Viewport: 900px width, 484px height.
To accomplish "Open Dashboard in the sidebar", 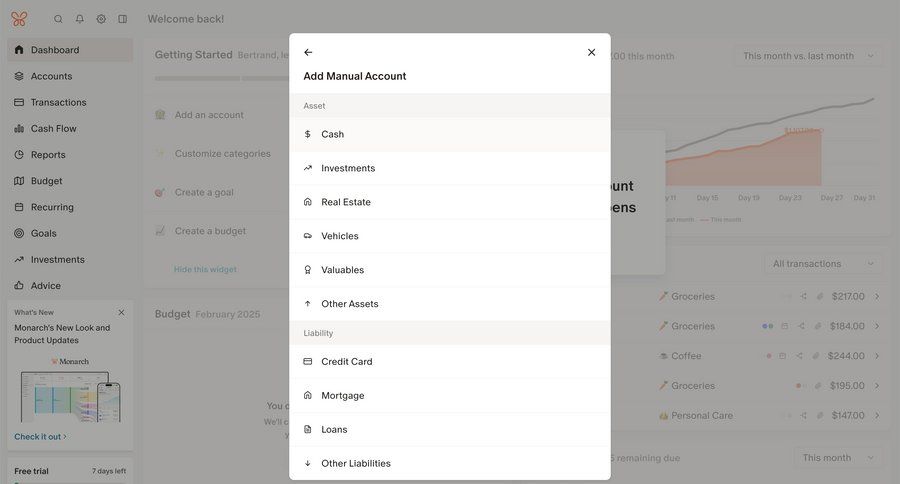I will (70, 50).
